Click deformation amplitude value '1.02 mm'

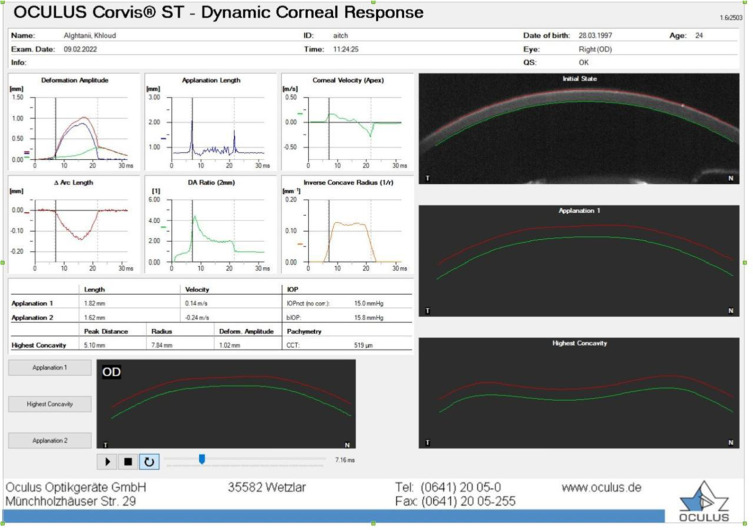(230, 345)
